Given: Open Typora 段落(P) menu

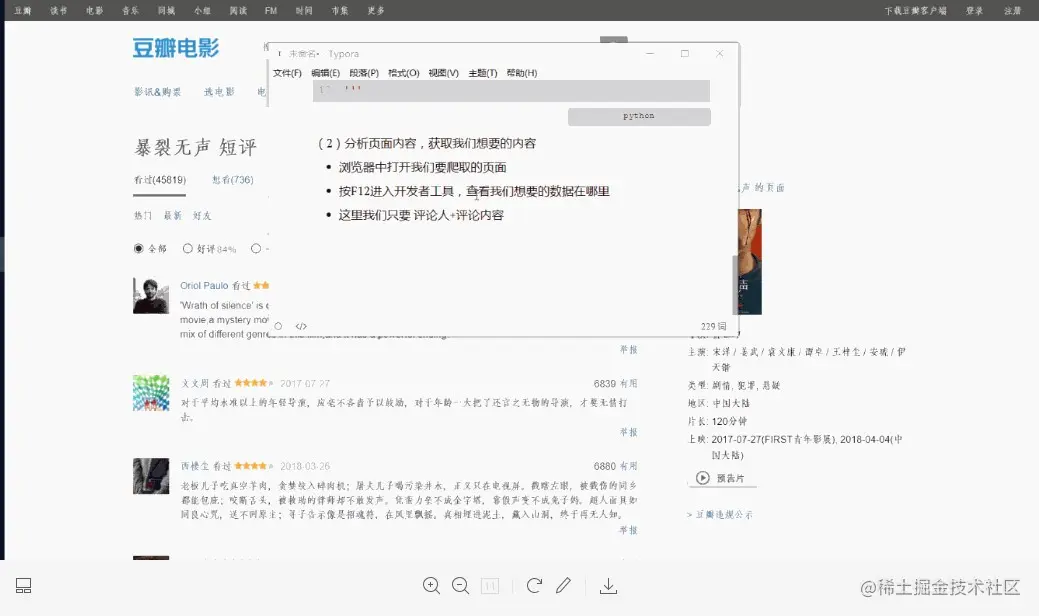Looking at the screenshot, I should [x=364, y=73].
